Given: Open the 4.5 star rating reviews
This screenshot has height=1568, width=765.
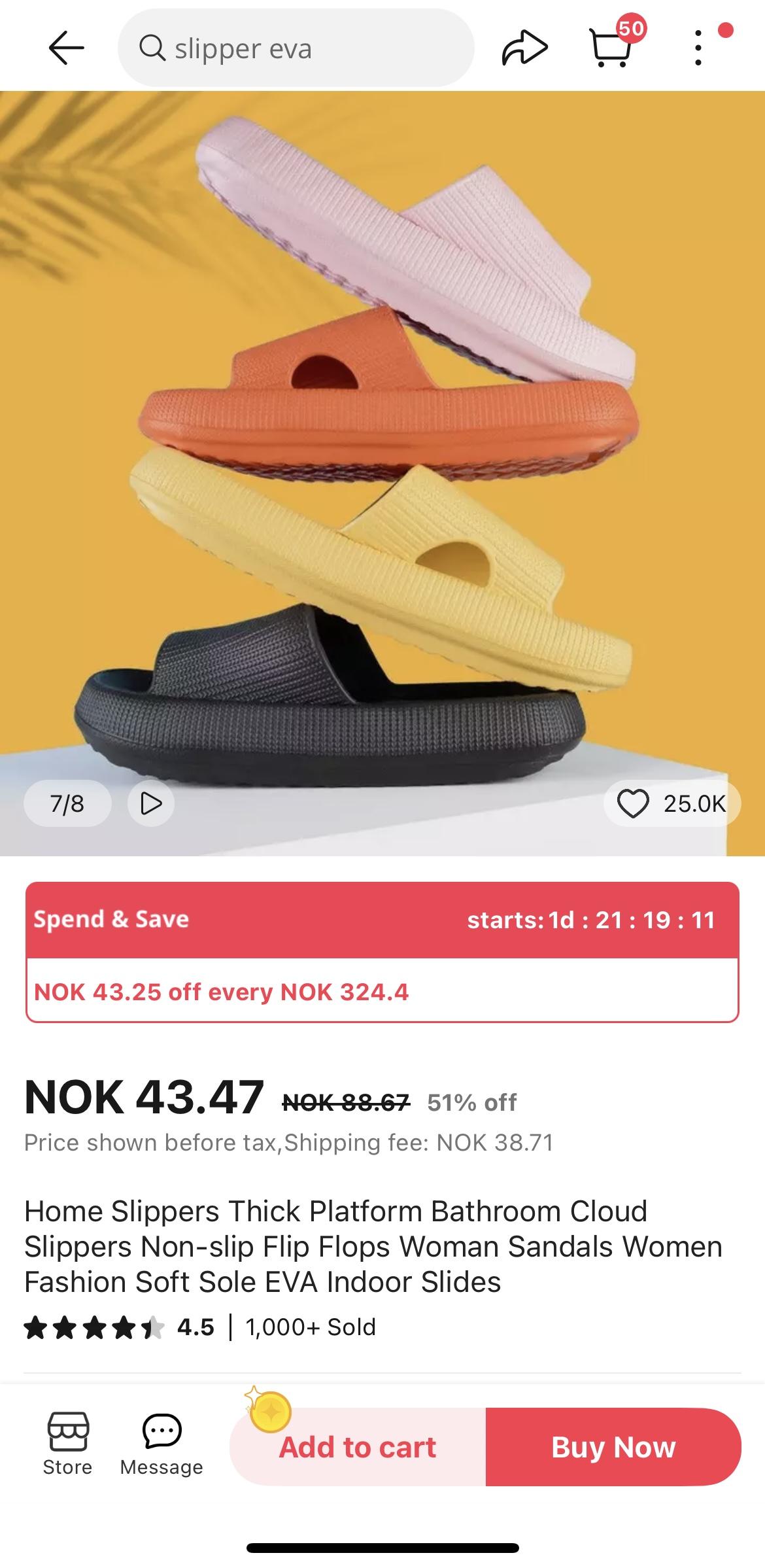Looking at the screenshot, I should point(119,1327).
